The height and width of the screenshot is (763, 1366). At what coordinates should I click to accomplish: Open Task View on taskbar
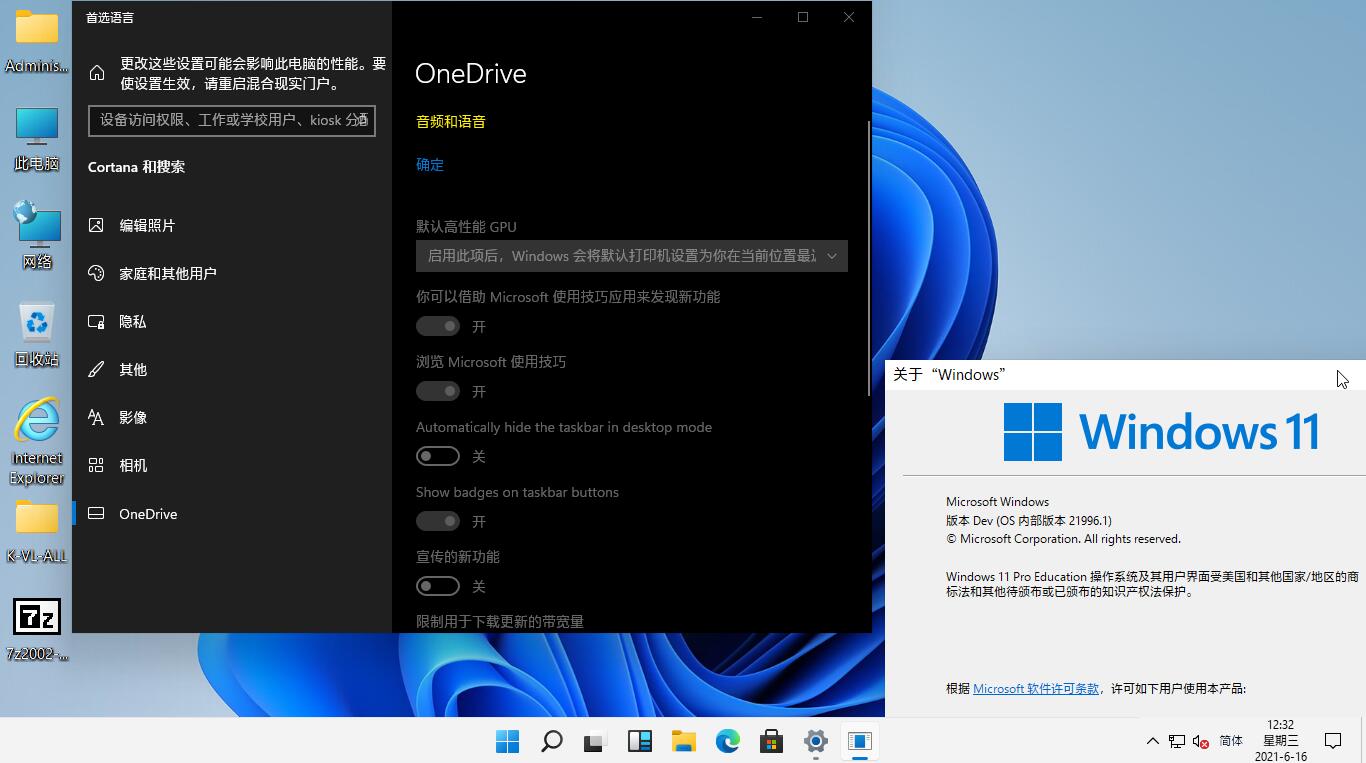[595, 741]
